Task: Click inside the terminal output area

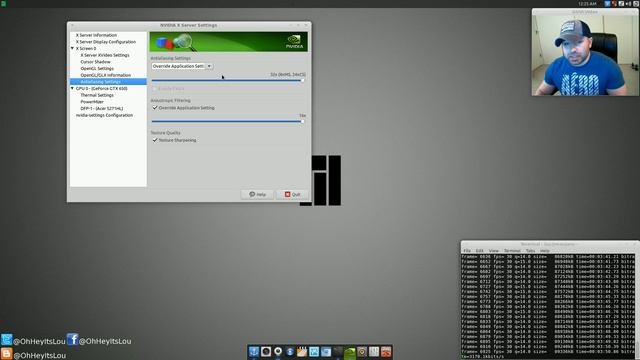Action: (548, 305)
